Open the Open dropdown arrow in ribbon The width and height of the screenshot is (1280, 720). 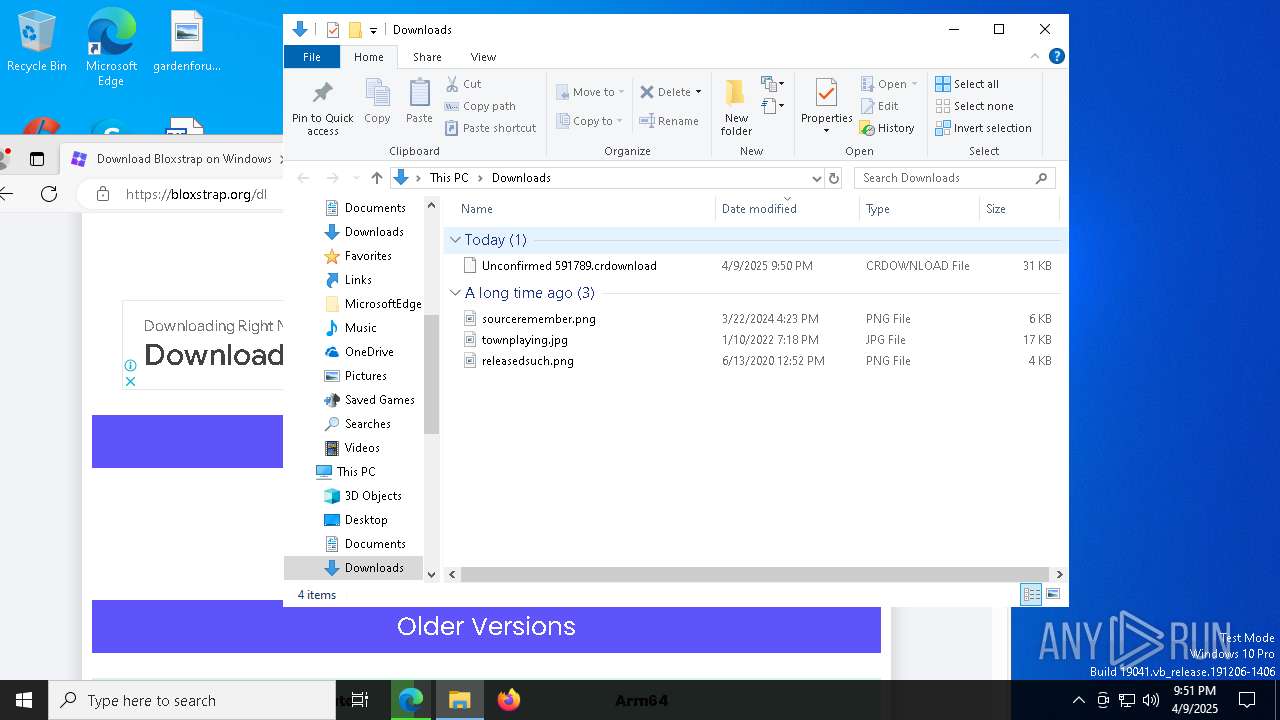pyautogui.click(x=914, y=84)
